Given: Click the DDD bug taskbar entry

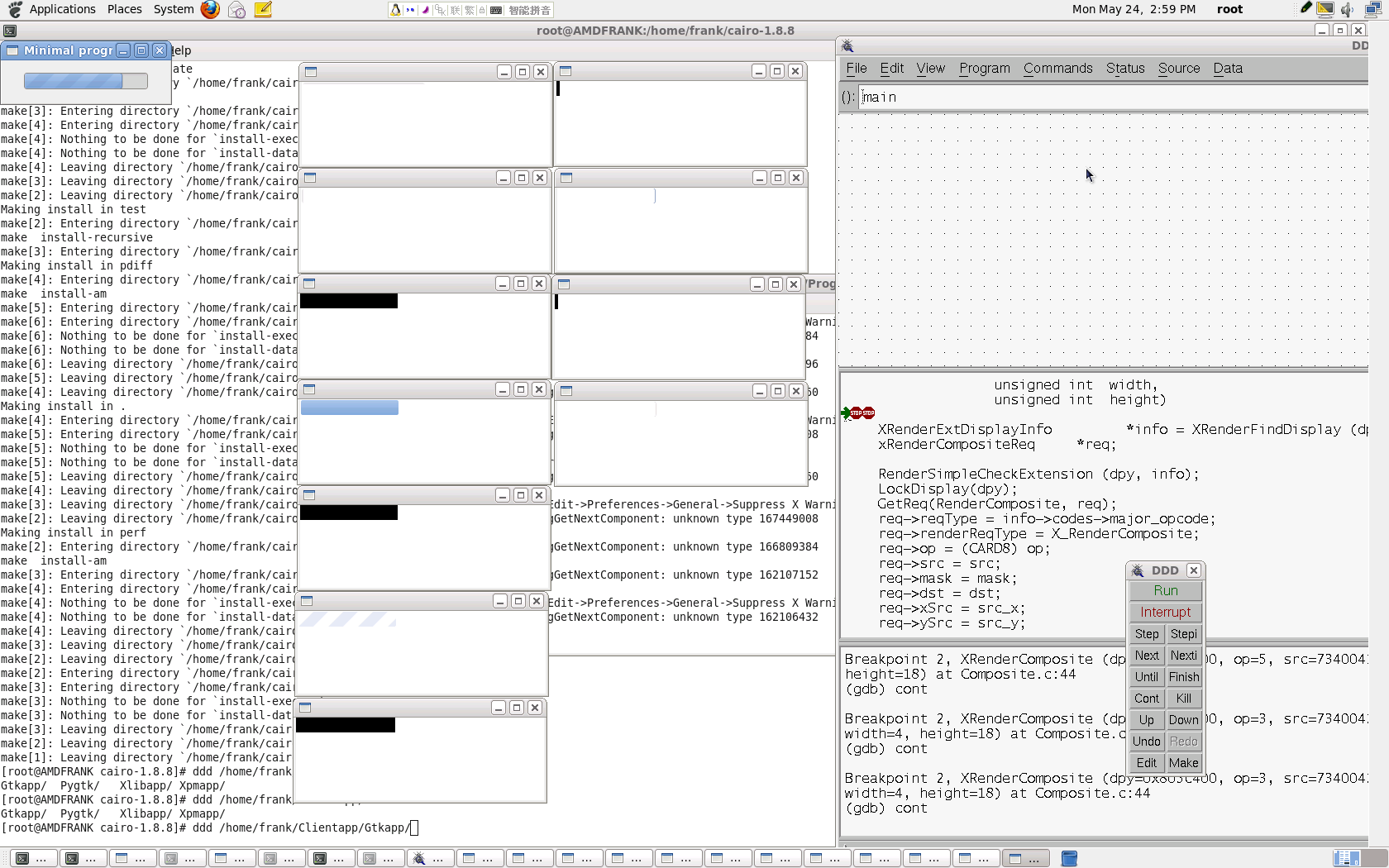Looking at the screenshot, I should point(428,859).
